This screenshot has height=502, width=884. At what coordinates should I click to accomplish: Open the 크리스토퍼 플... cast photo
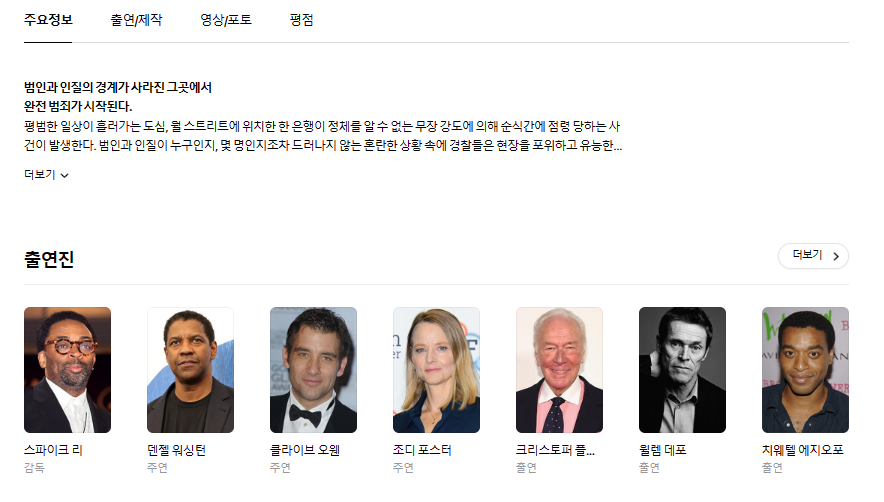pos(559,370)
